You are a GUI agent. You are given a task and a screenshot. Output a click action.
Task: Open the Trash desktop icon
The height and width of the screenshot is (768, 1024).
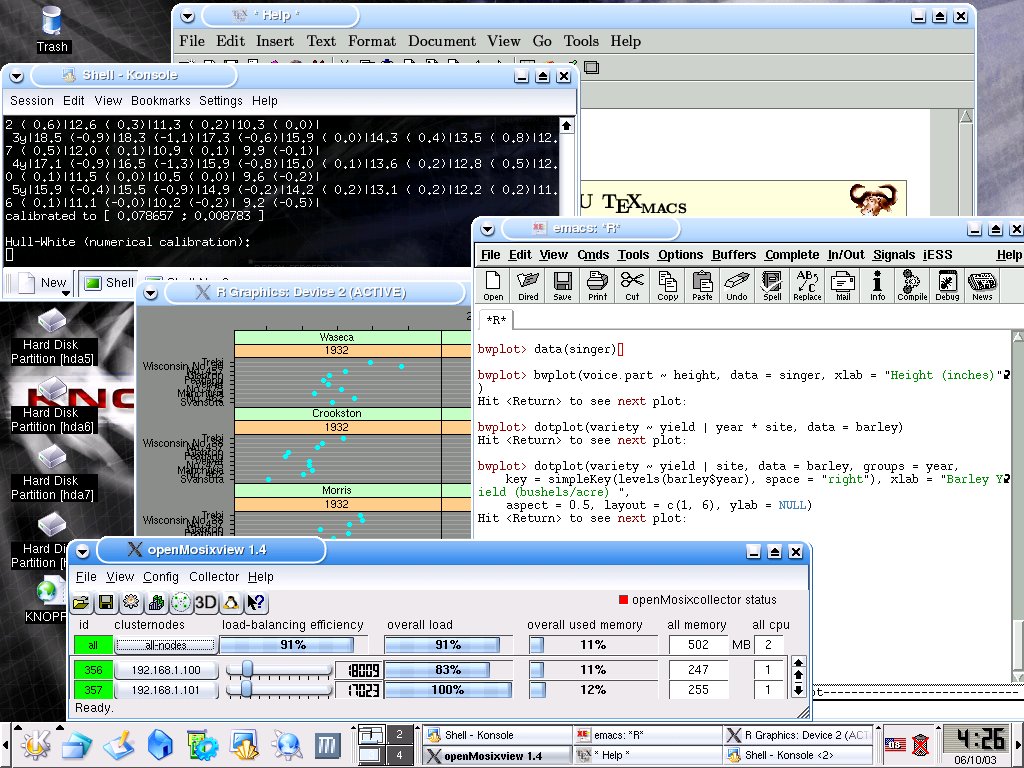52,29
